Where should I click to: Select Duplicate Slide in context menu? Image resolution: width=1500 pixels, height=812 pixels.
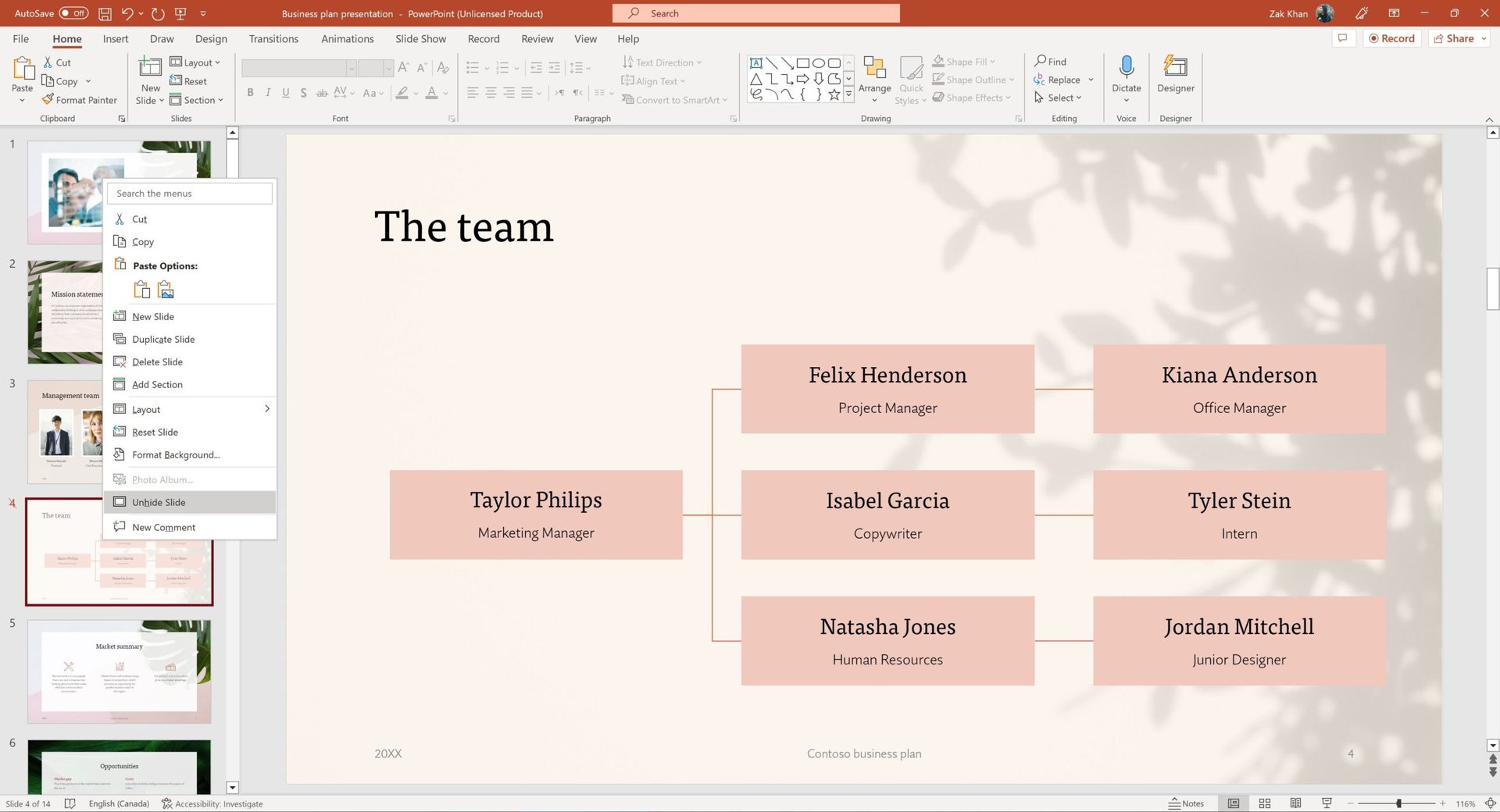[163, 339]
